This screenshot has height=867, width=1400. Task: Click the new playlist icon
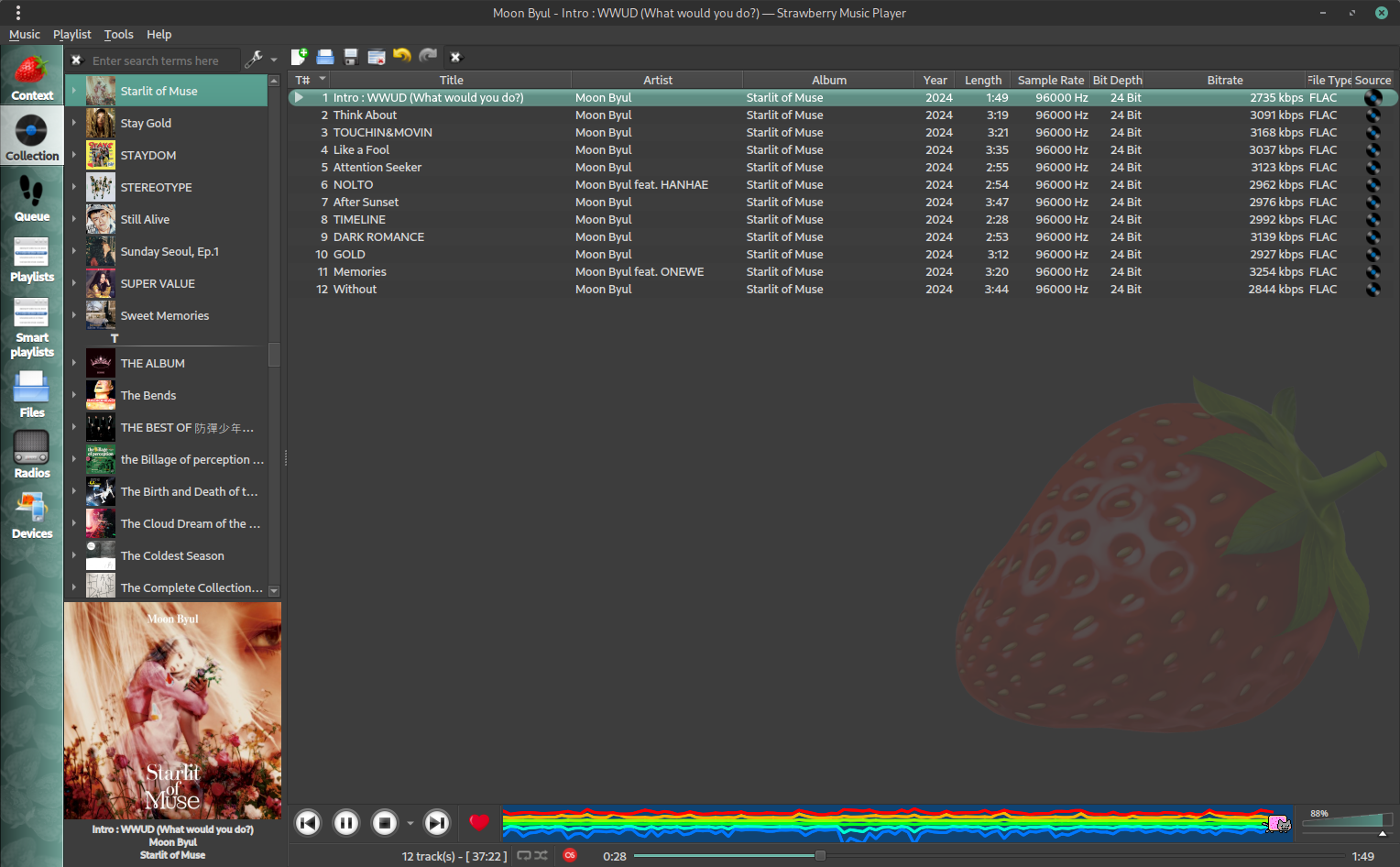[x=299, y=57]
